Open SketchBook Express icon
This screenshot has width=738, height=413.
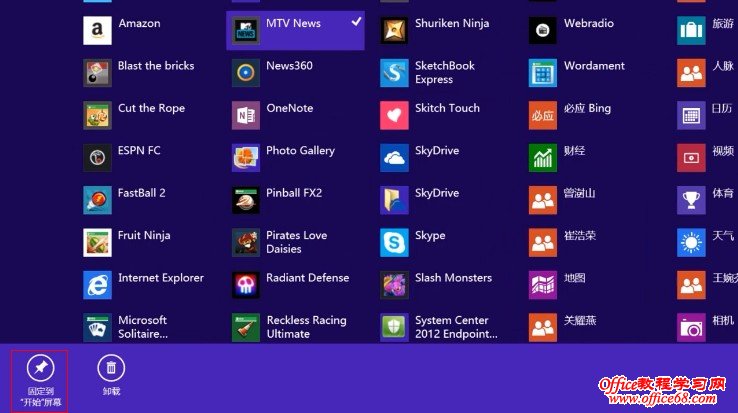(394, 73)
